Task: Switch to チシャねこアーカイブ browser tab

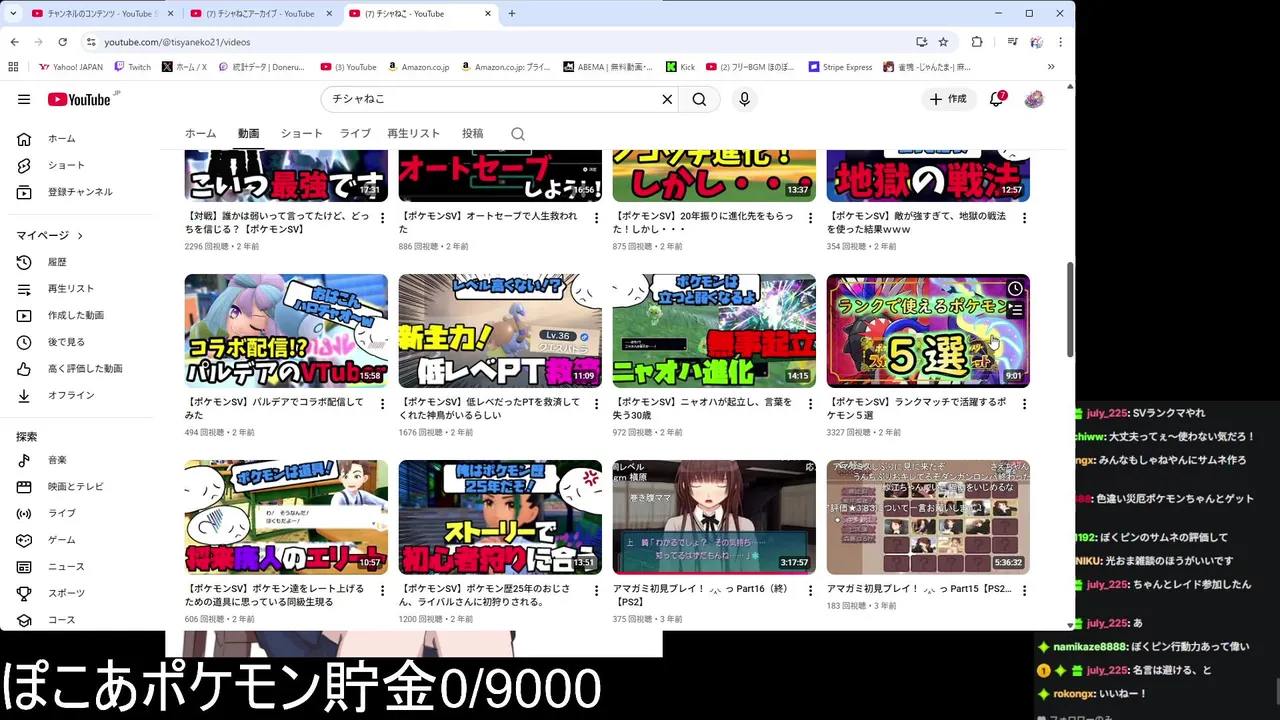Action: 260,14
